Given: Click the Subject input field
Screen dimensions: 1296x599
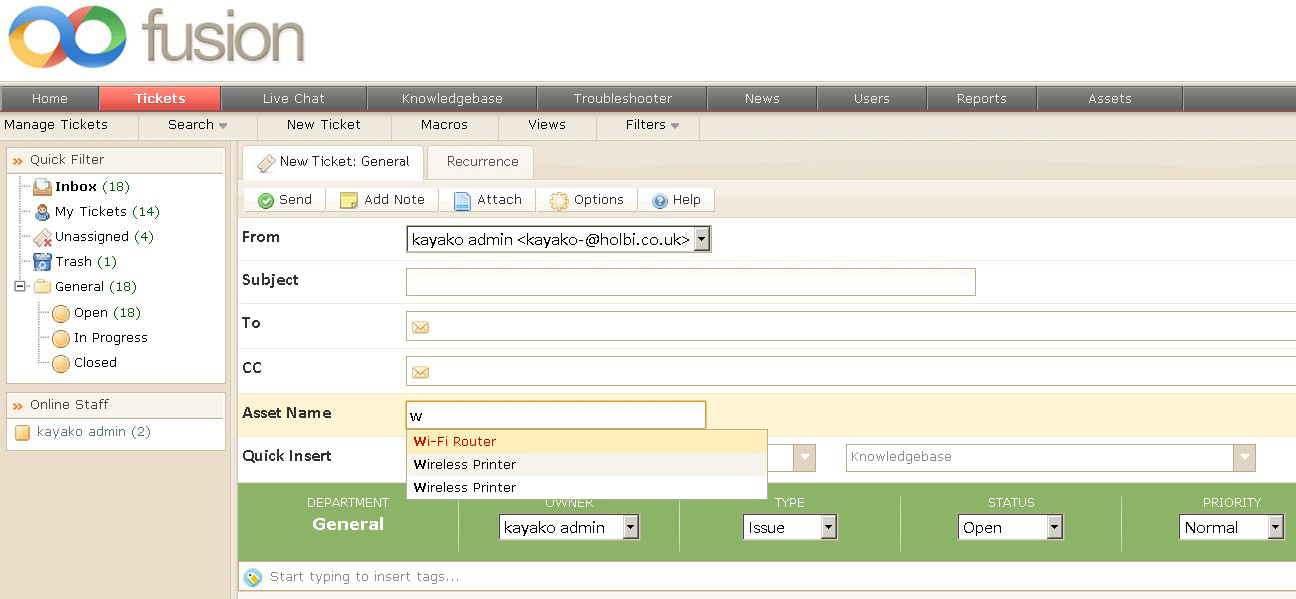Looking at the screenshot, I should point(690,282).
